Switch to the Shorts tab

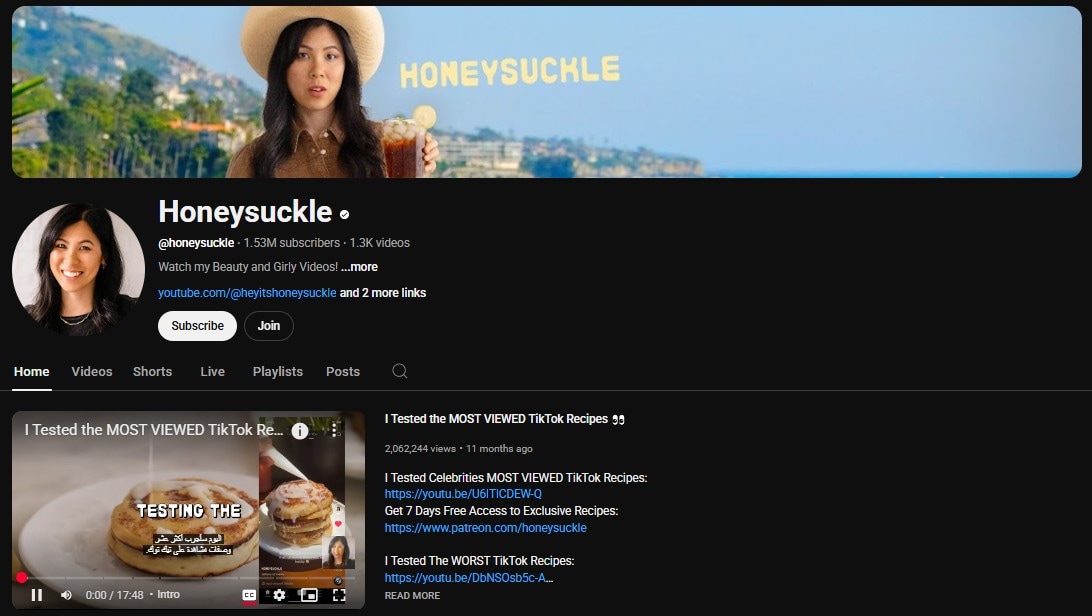click(153, 372)
